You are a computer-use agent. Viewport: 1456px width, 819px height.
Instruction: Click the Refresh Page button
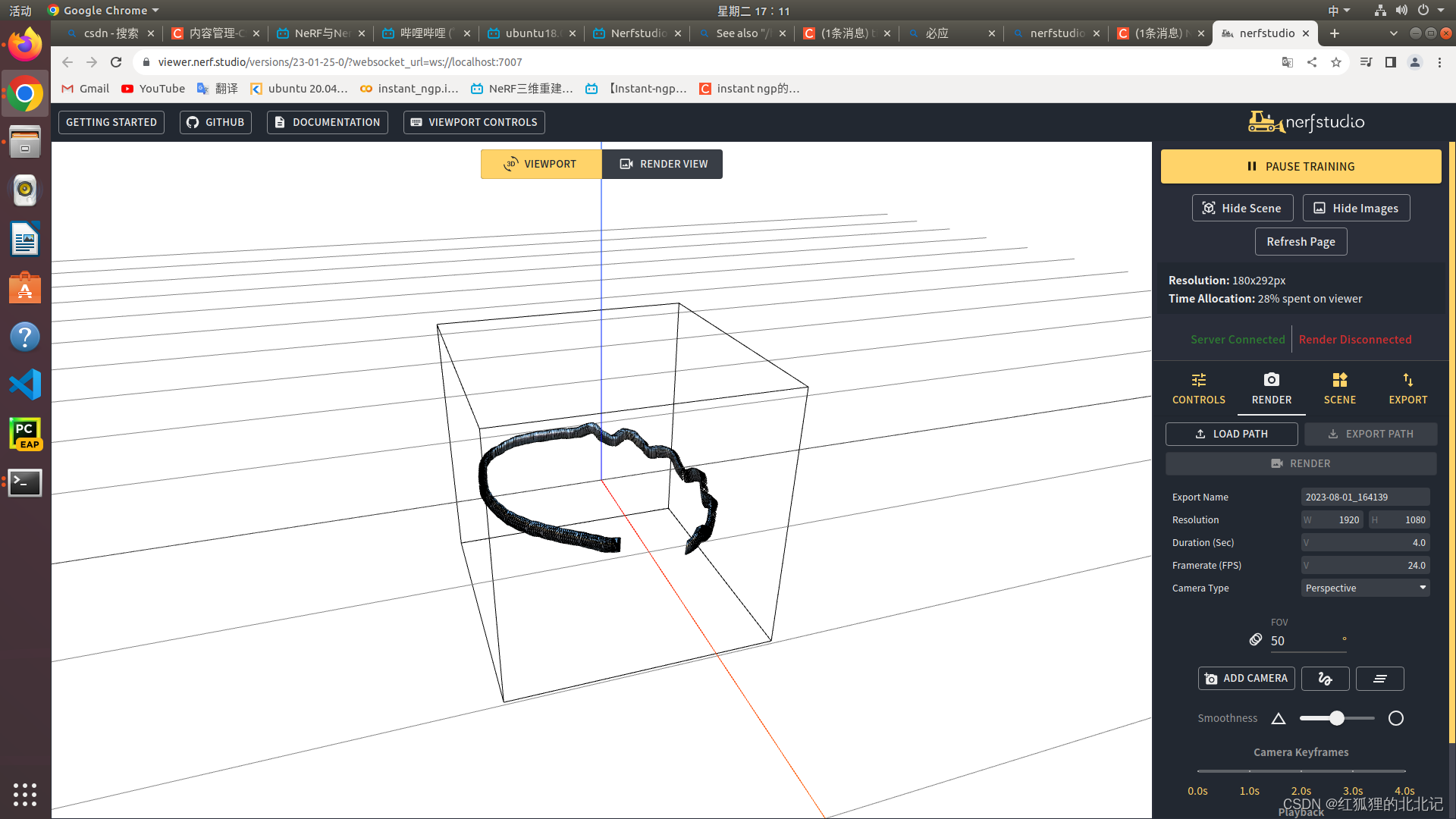click(x=1301, y=241)
